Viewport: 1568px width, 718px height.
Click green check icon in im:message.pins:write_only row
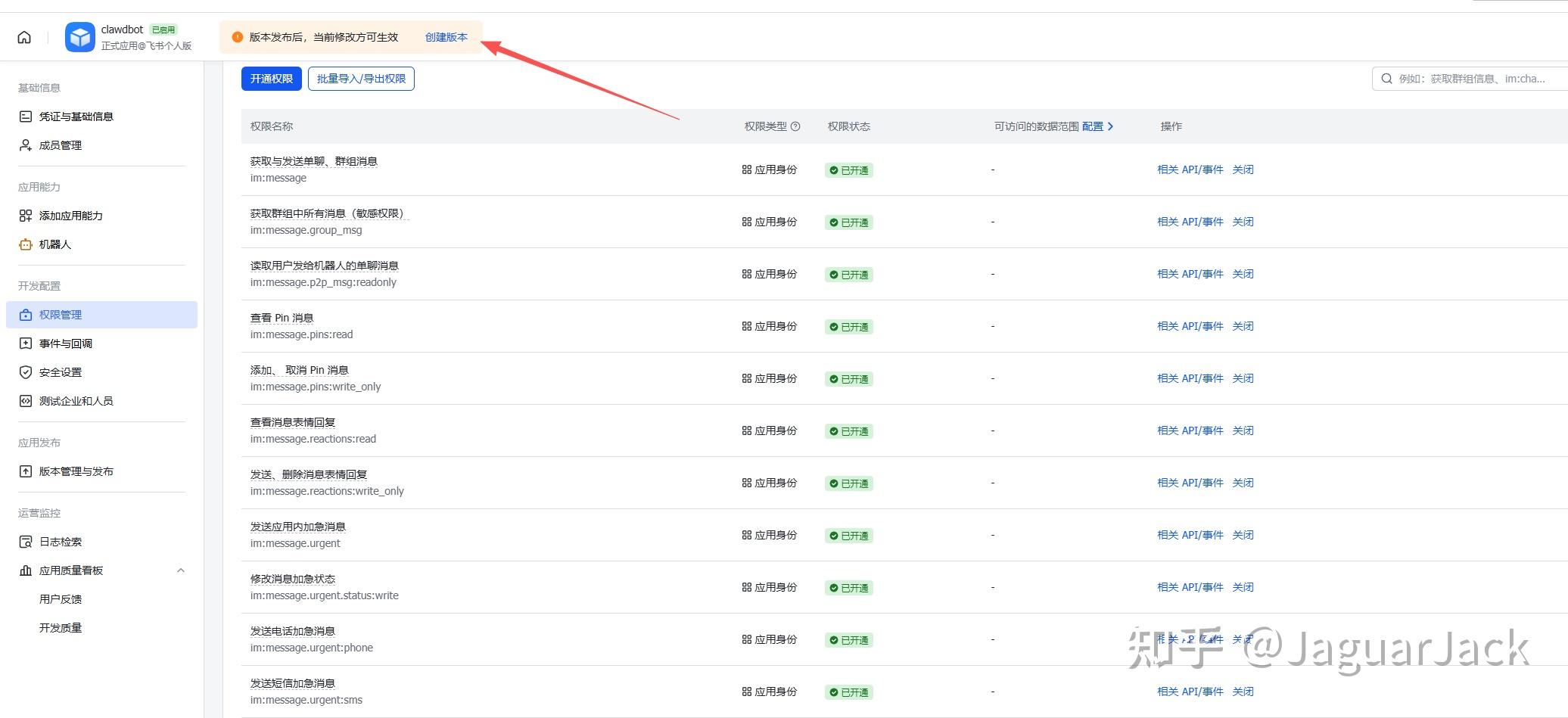pos(834,380)
